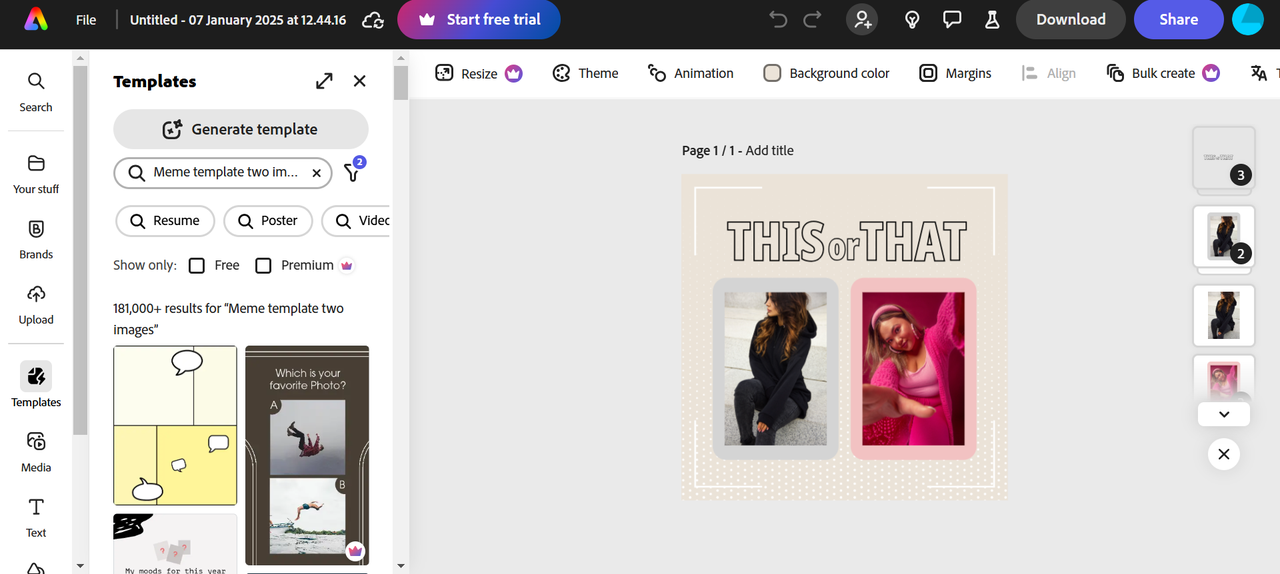Undo the last action
The image size is (1280, 574).
[x=778, y=19]
